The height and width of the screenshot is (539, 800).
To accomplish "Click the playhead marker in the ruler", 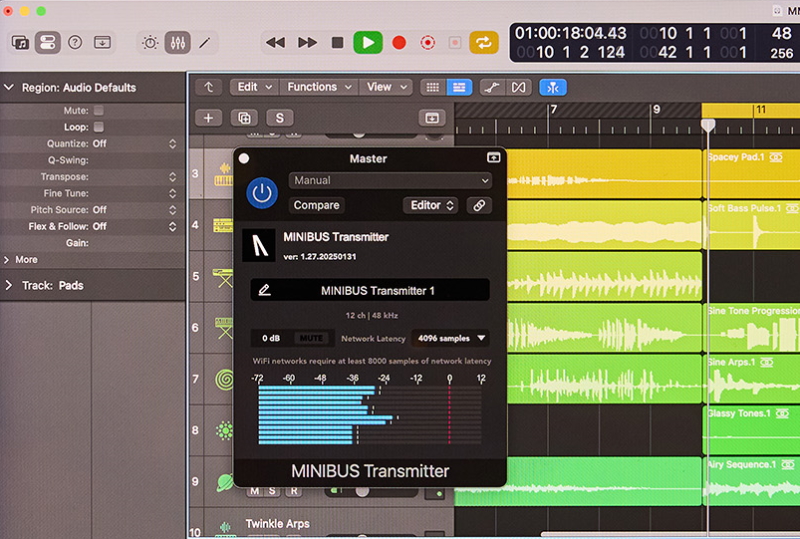I will [708, 126].
